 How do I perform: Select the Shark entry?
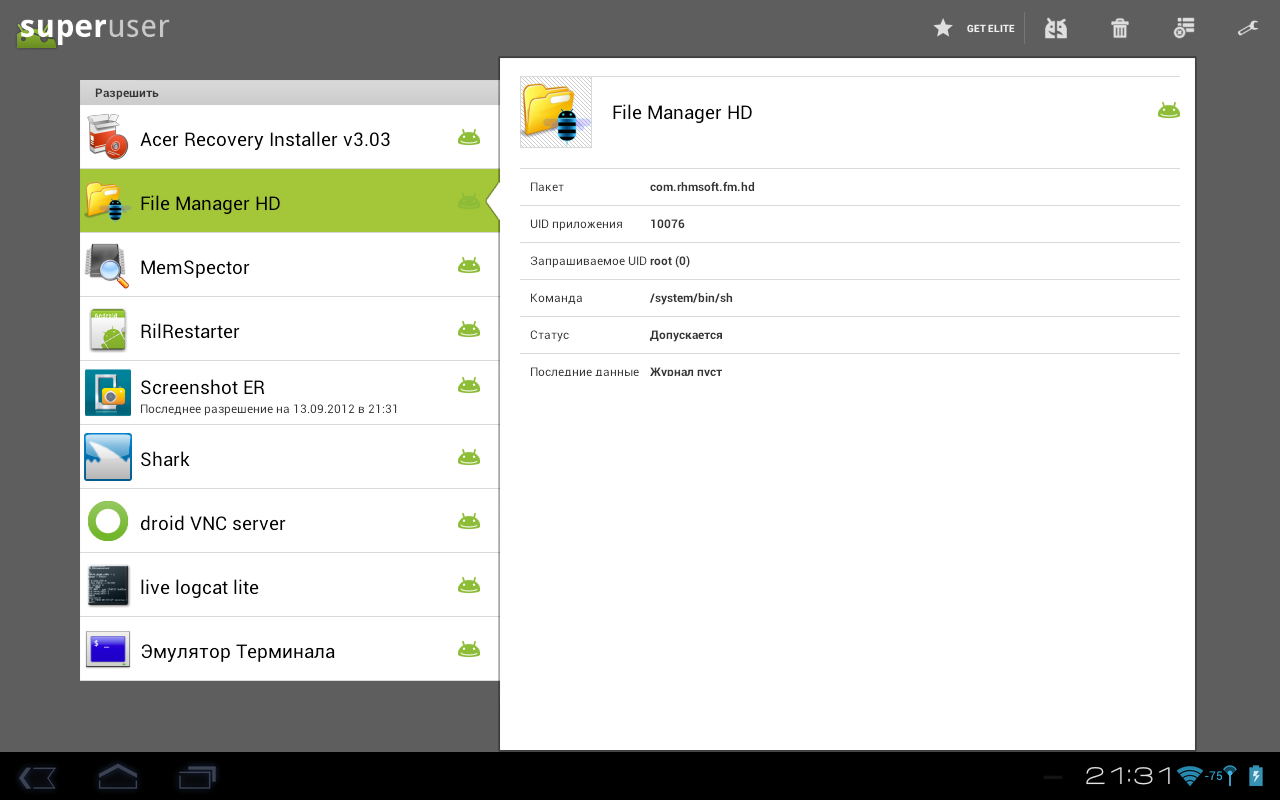coord(289,457)
